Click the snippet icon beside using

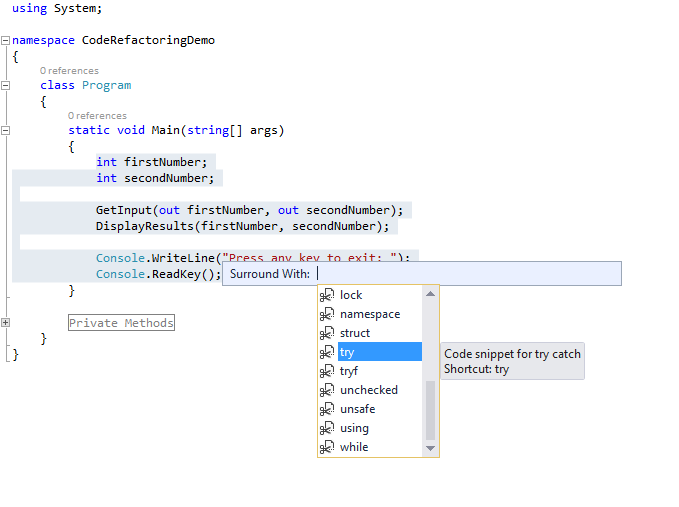327,428
